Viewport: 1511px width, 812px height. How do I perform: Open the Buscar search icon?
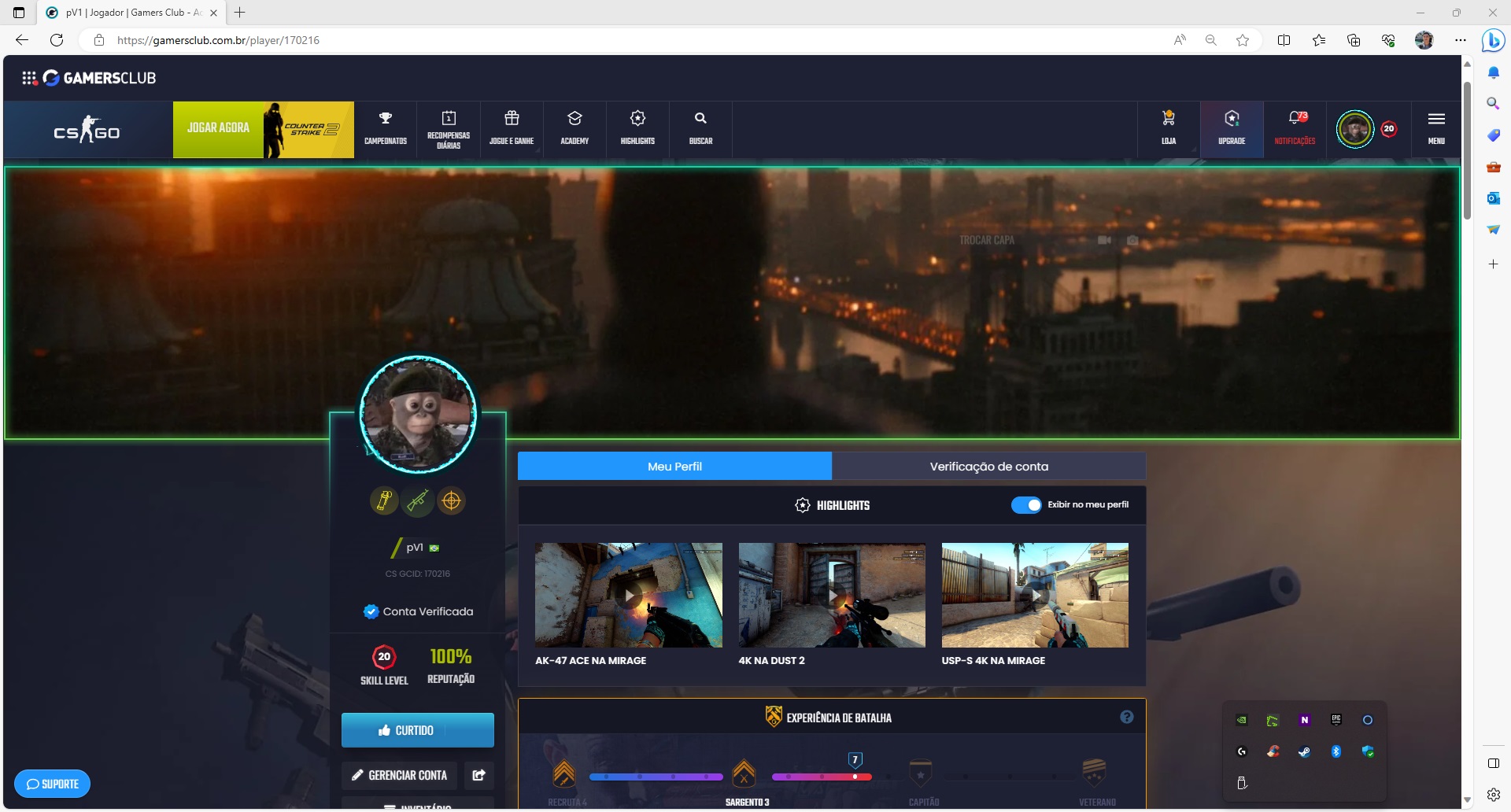click(700, 129)
